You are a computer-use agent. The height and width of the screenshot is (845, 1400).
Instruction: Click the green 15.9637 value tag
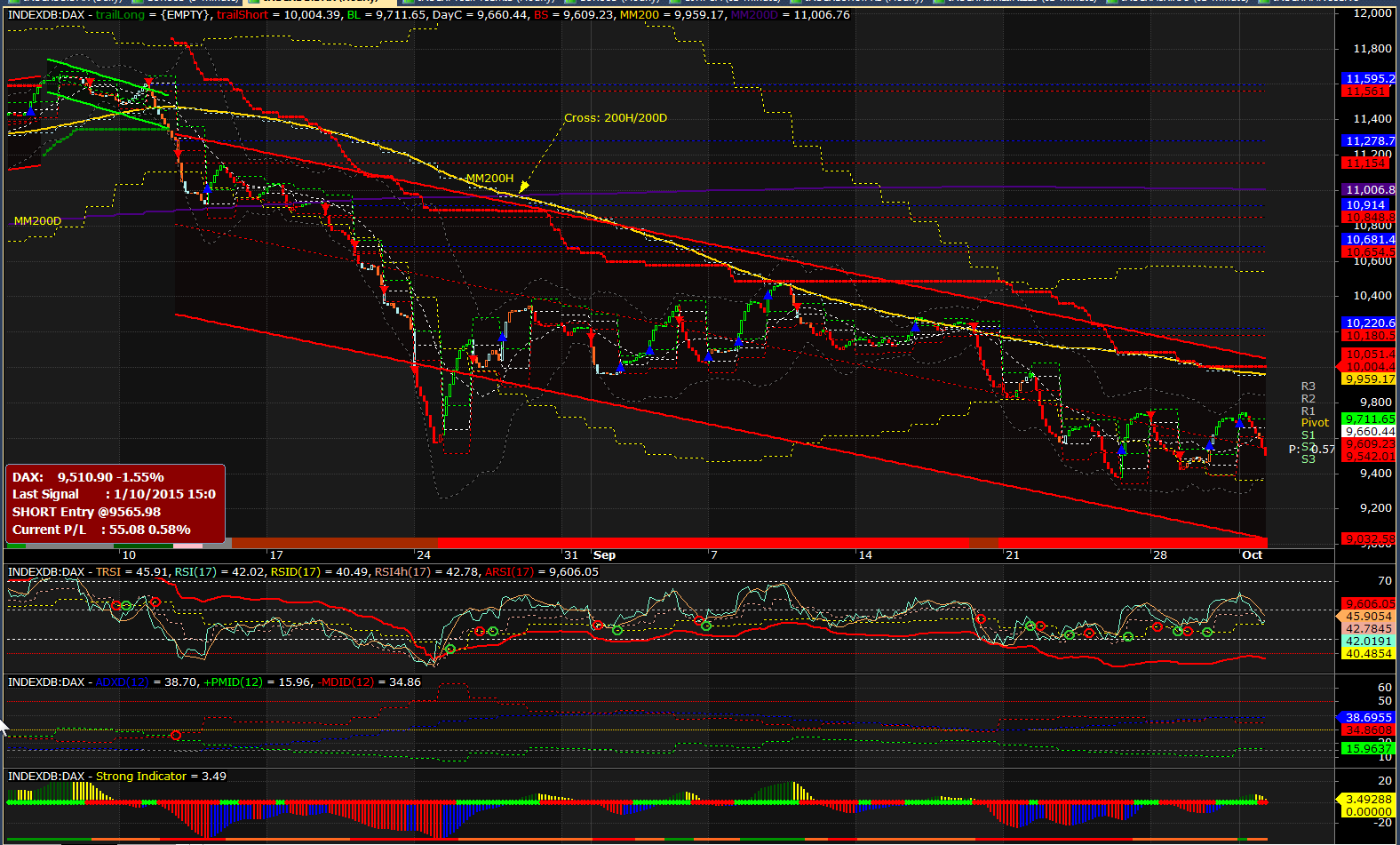coord(1369,748)
